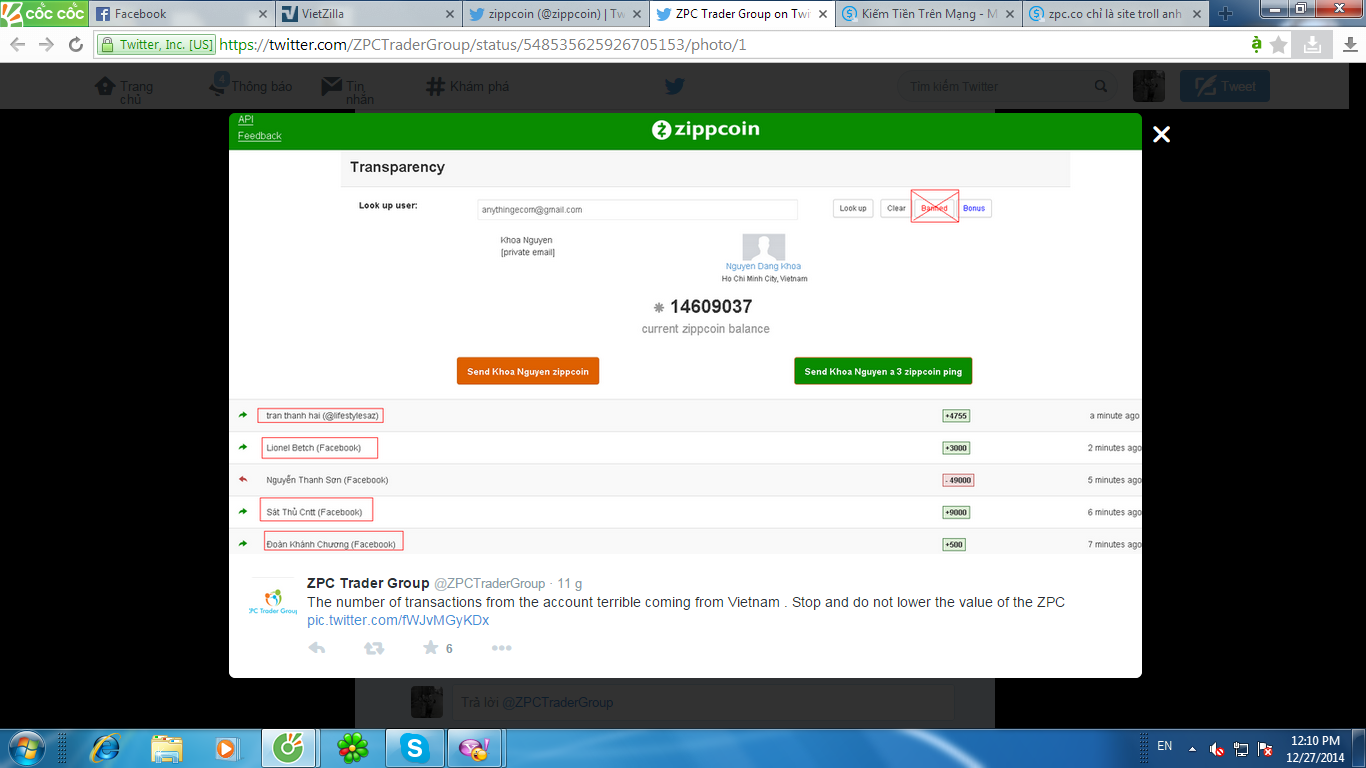Open Yahoo Messenger from the taskbar
The height and width of the screenshot is (768, 1366).
coord(473,747)
